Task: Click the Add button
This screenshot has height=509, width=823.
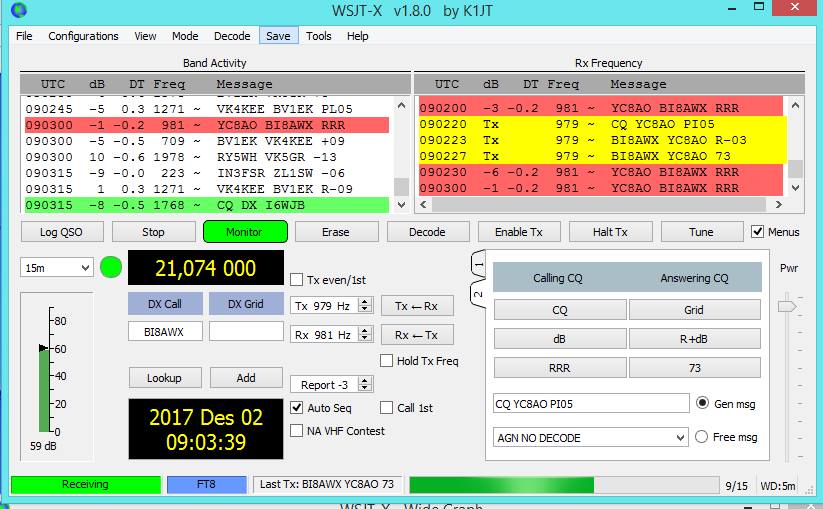Action: 246,377
